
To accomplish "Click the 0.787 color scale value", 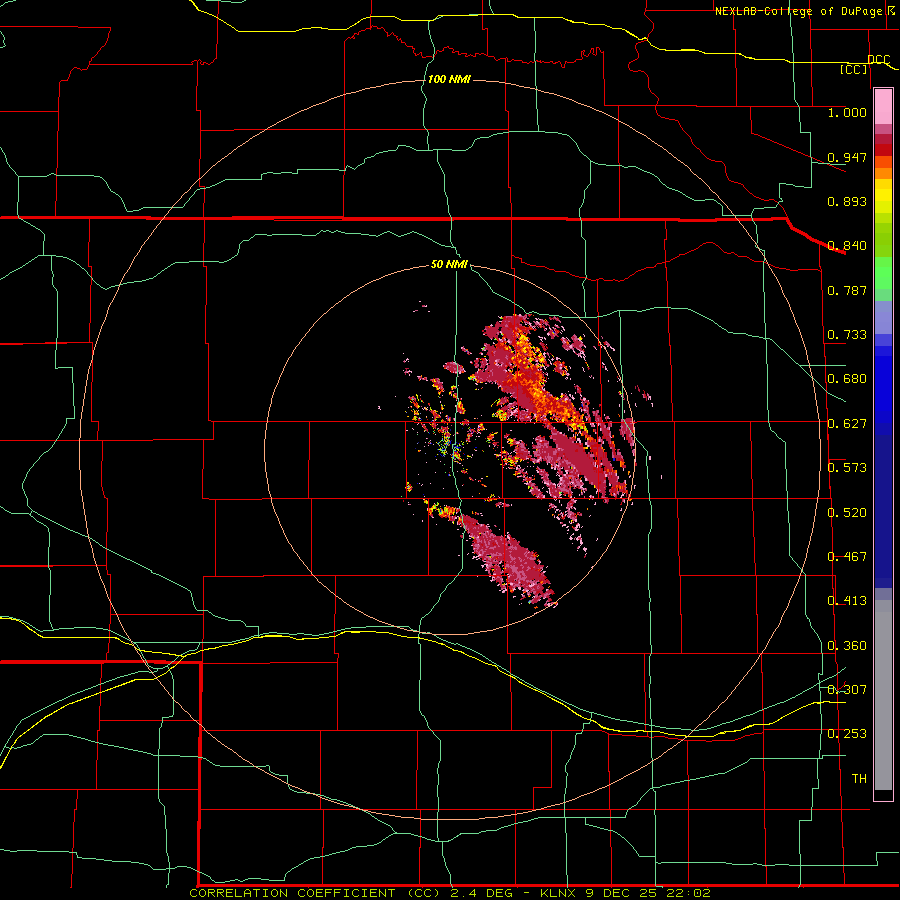I will [x=847, y=290].
